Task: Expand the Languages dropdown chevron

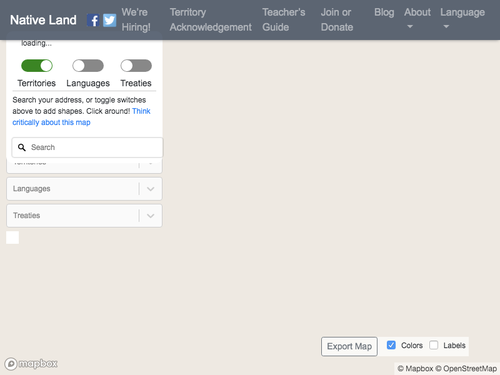Action: click(x=150, y=189)
